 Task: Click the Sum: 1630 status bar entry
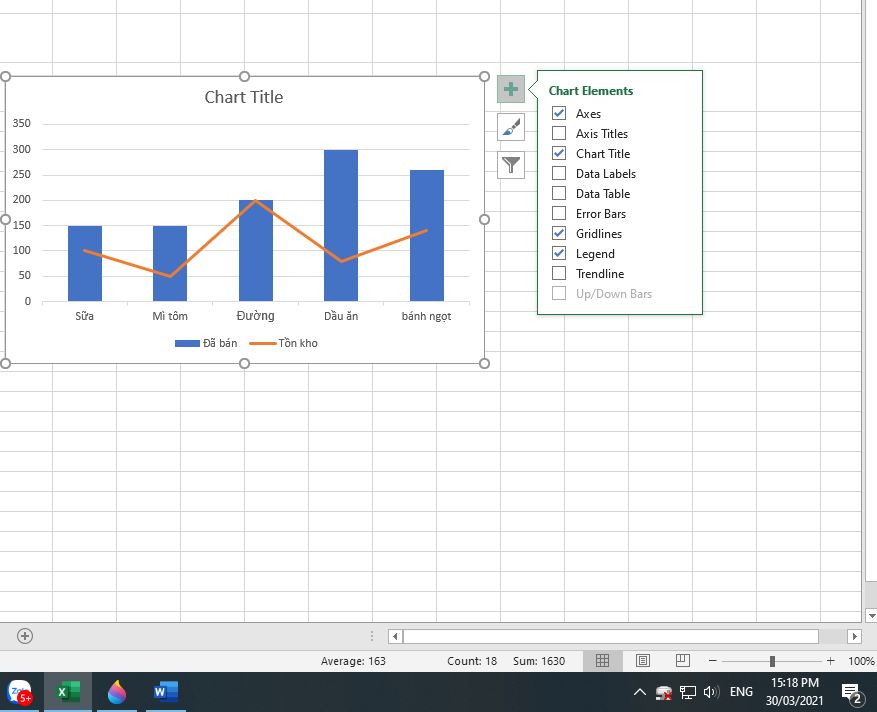tap(539, 661)
